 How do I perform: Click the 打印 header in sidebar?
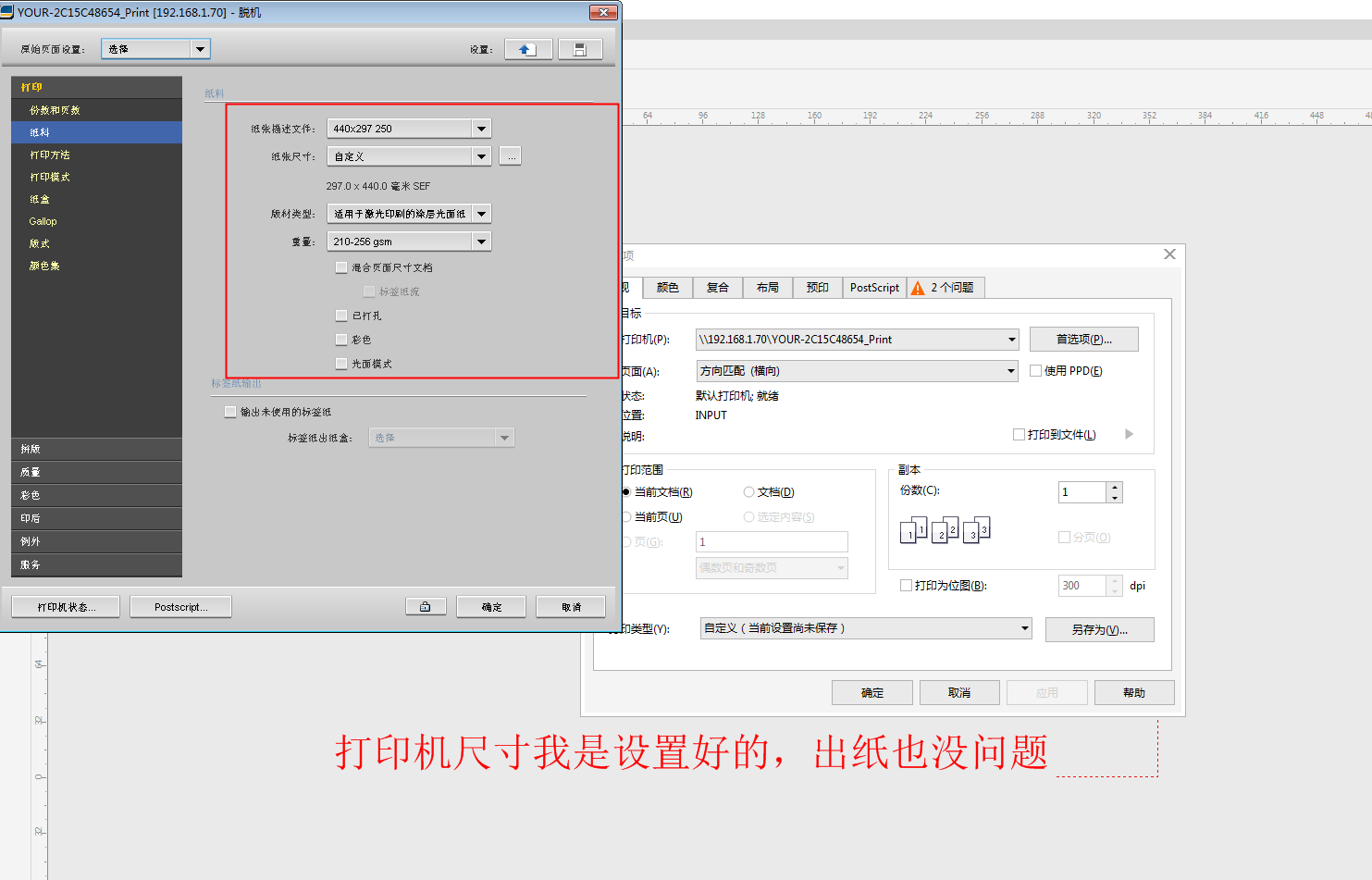(96, 87)
